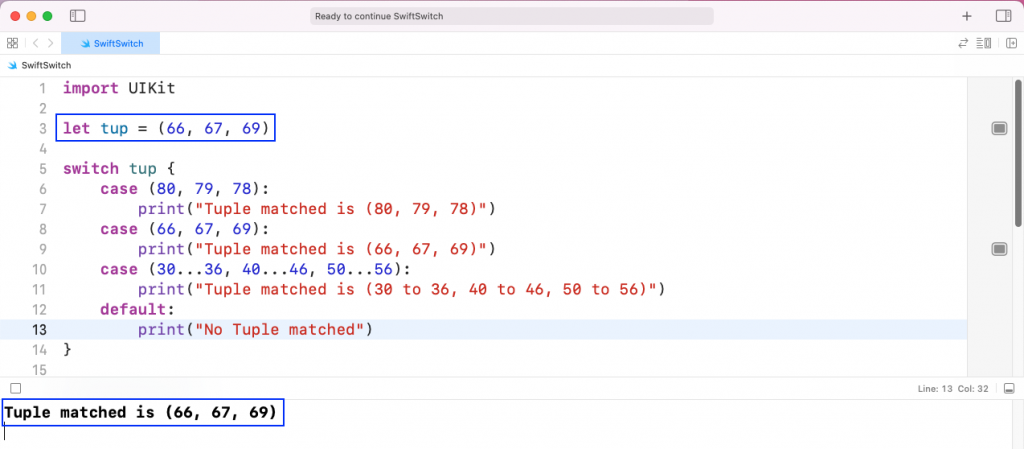Click the case with ranges 30...36 line
The height and width of the screenshot is (449, 1024).
(x=256, y=270)
